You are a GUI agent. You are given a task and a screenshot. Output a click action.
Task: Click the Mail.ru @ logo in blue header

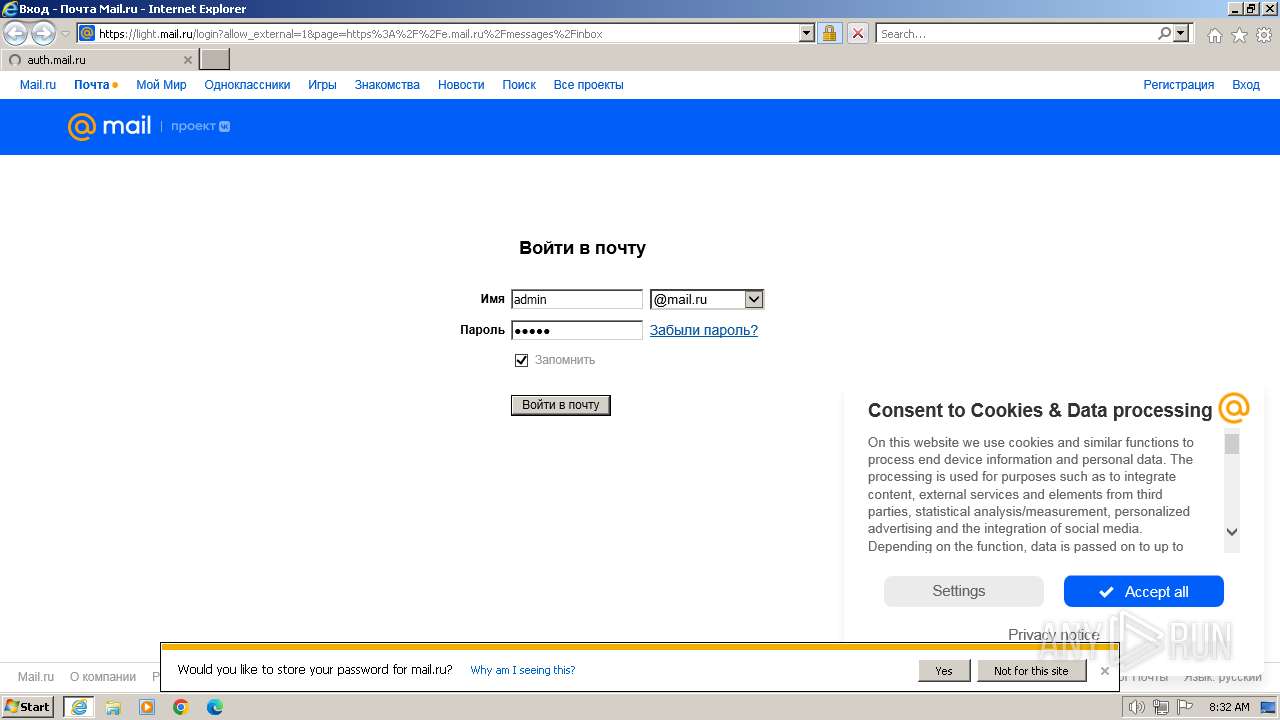tap(109, 126)
